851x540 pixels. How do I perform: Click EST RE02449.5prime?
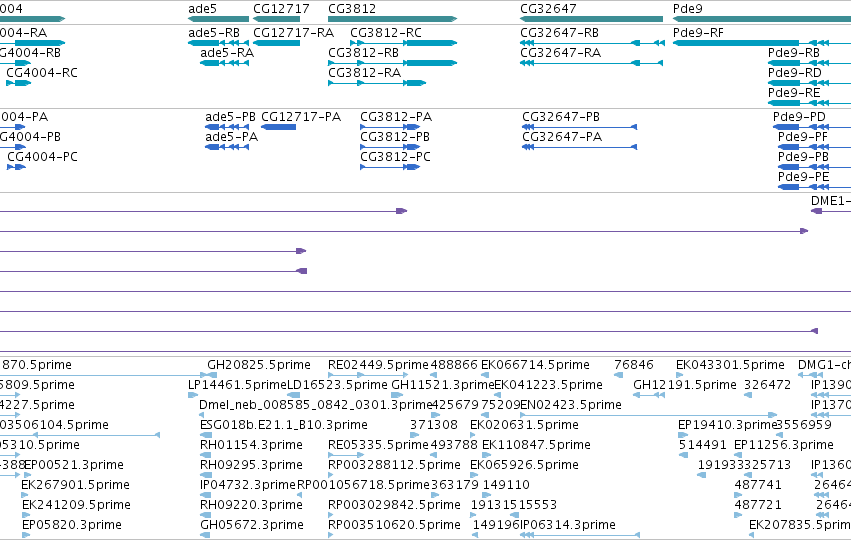click(x=368, y=375)
